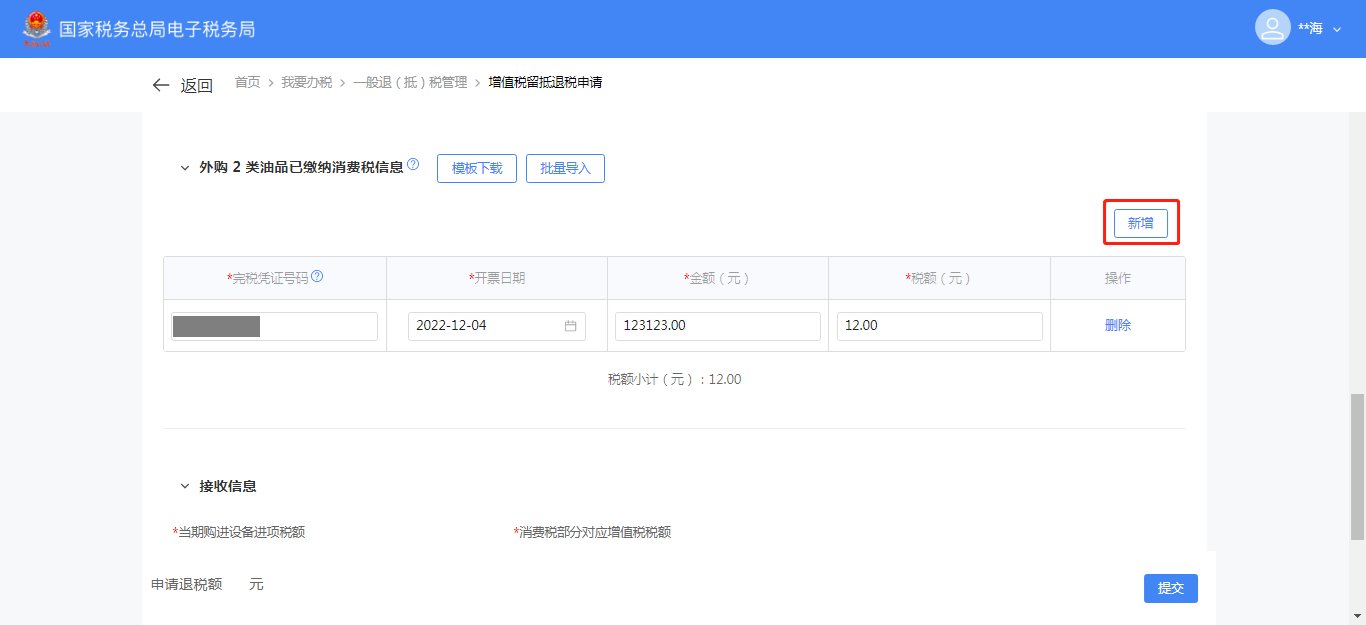Viewport: 1366px width, 625px height.
Task: Click help icon next to 外购2类油品已缴纳消费税信息
Action: point(413,165)
